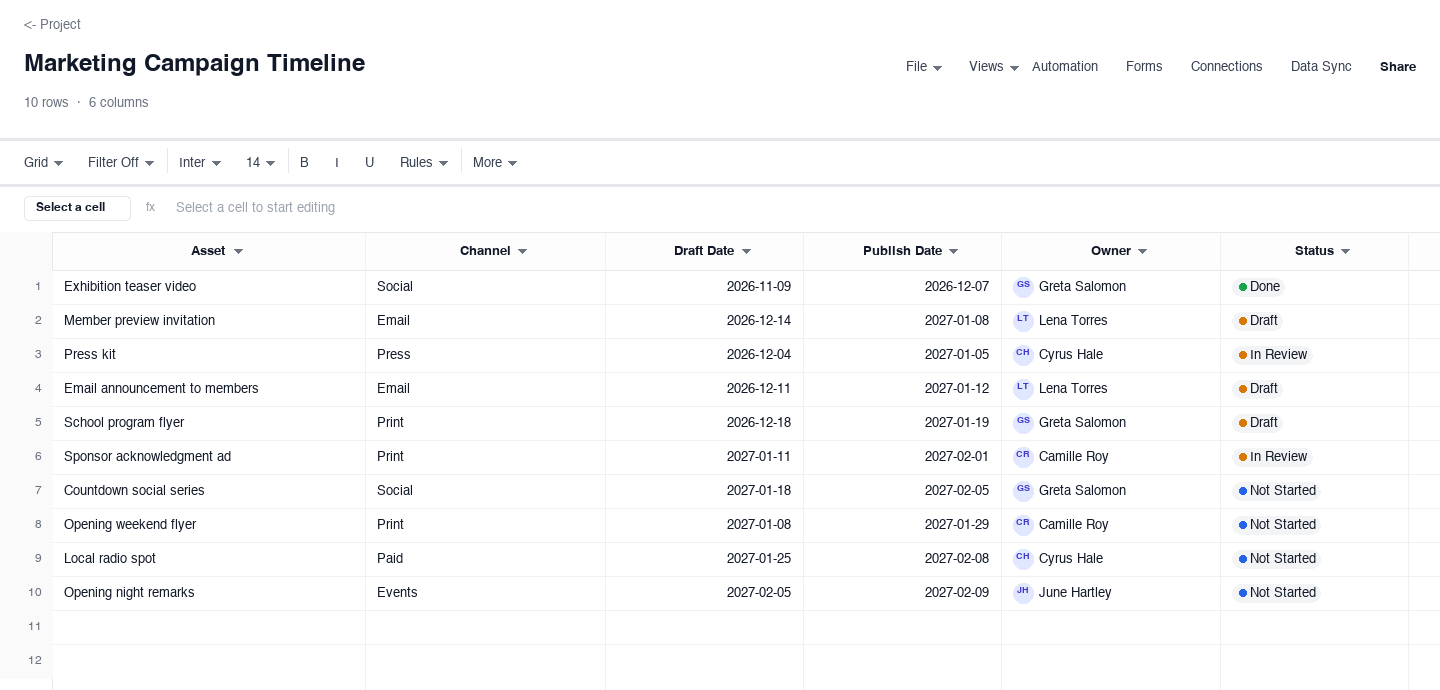Image resolution: width=1440 pixels, height=690 pixels.
Task: Click Not Started status on Opening night remarks row
Action: pyautogui.click(x=1277, y=592)
